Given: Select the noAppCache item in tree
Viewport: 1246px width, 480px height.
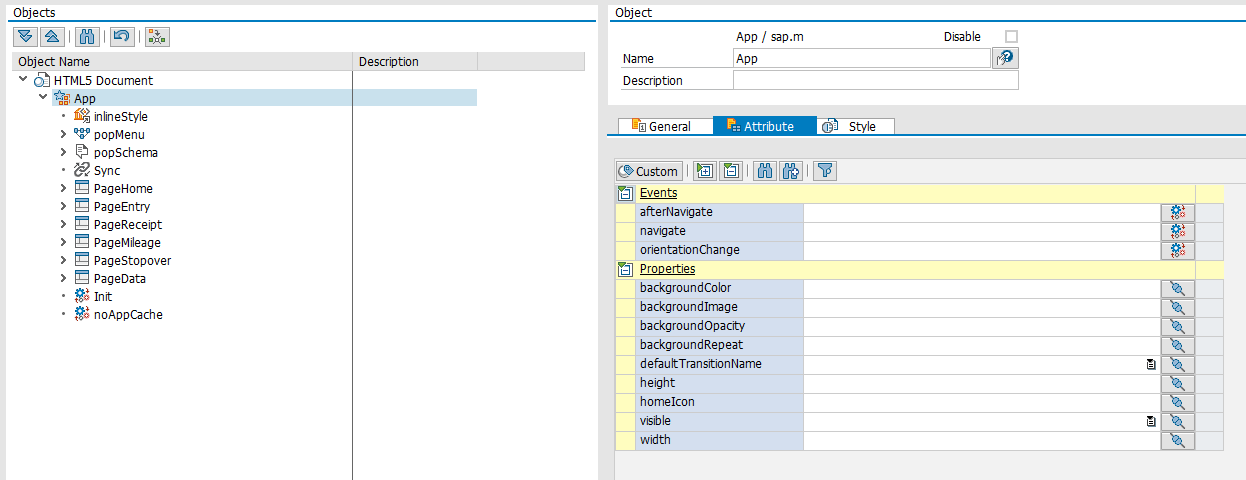Looking at the screenshot, I should (127, 314).
